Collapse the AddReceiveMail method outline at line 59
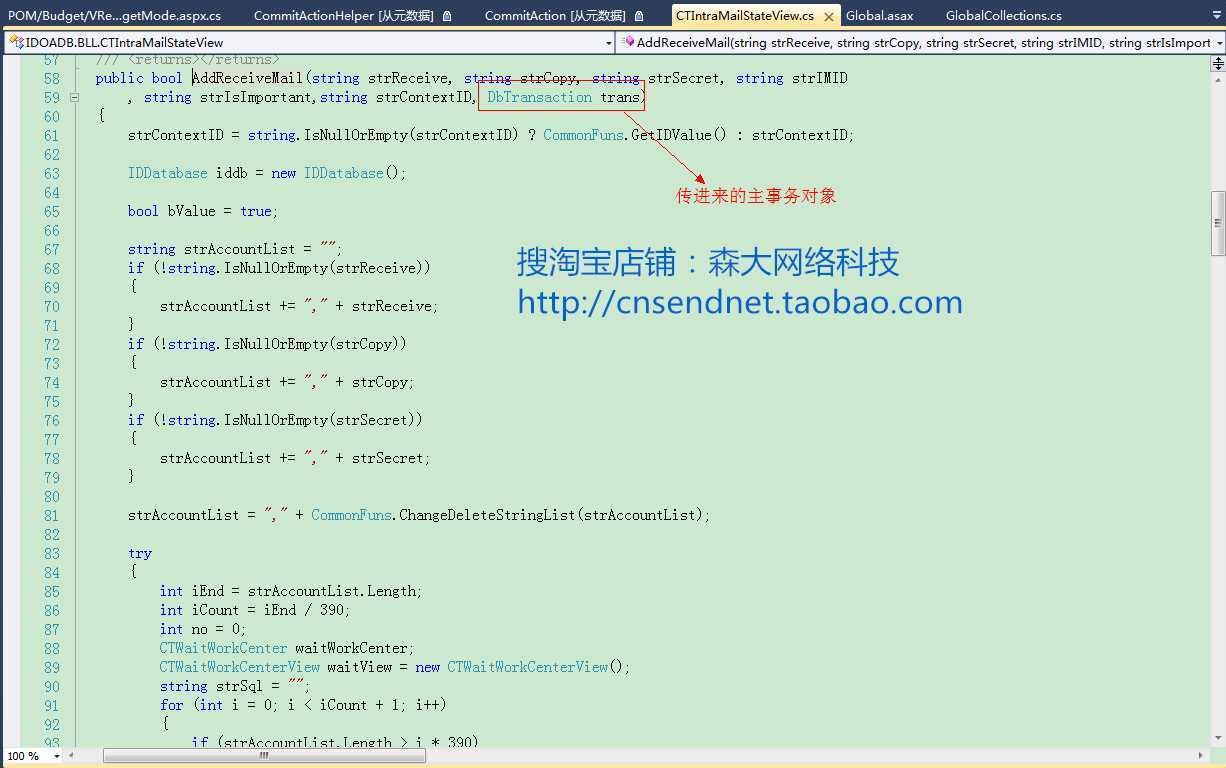 coord(74,97)
